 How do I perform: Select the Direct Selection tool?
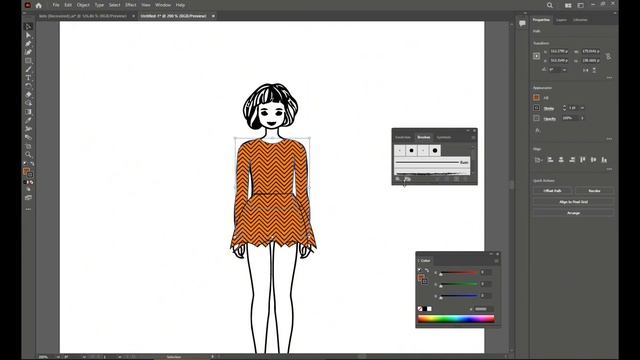click(28, 36)
